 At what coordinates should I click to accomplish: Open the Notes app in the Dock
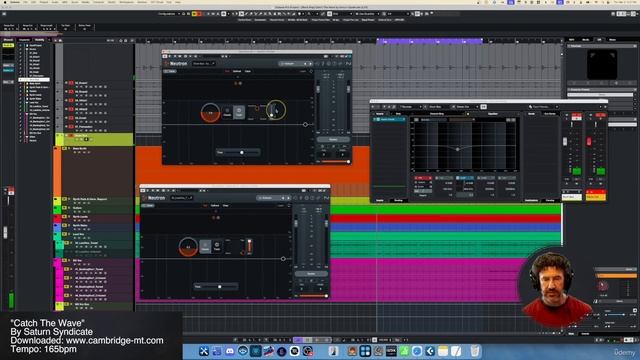click(x=443, y=351)
